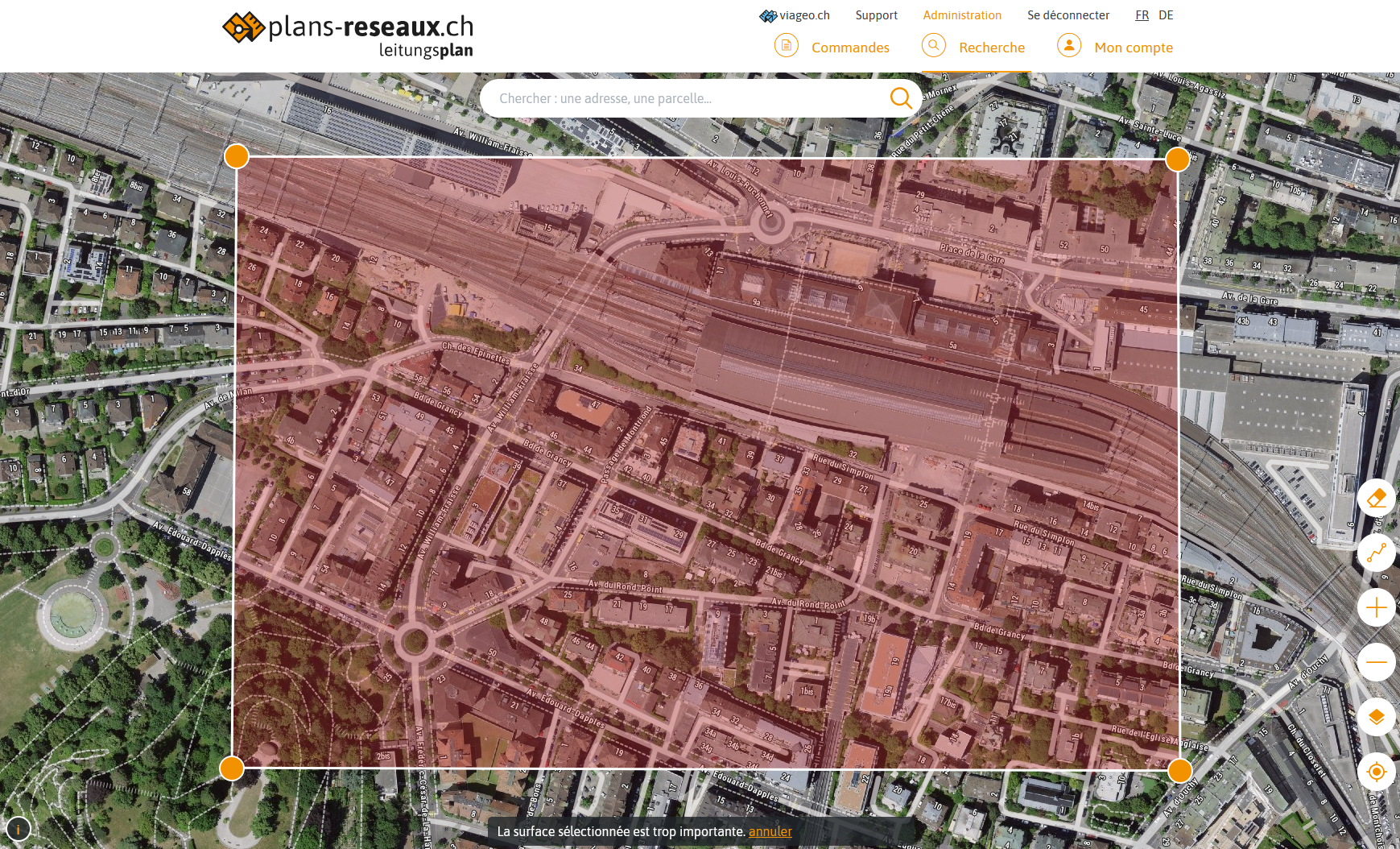The image size is (1400, 849).
Task: Switch language to FR
Action: [x=1142, y=15]
